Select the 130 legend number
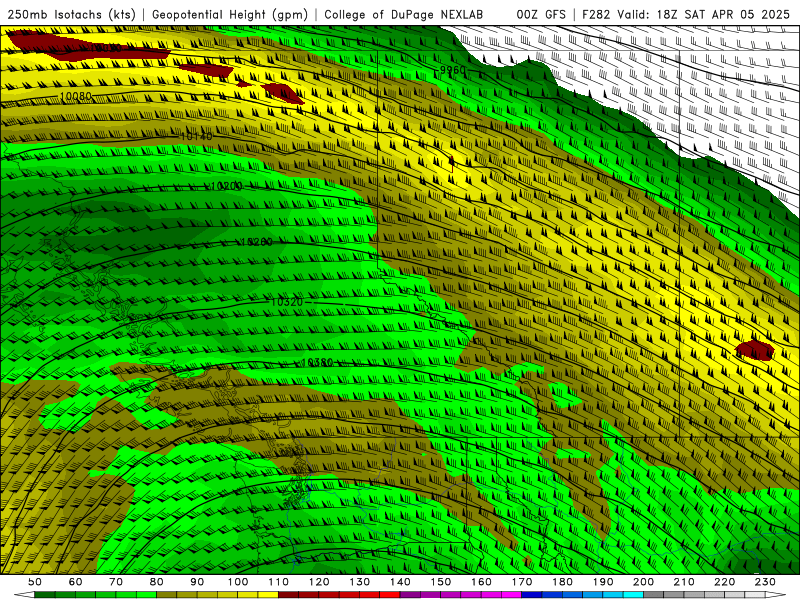This screenshot has height=600, width=800. coord(360,582)
